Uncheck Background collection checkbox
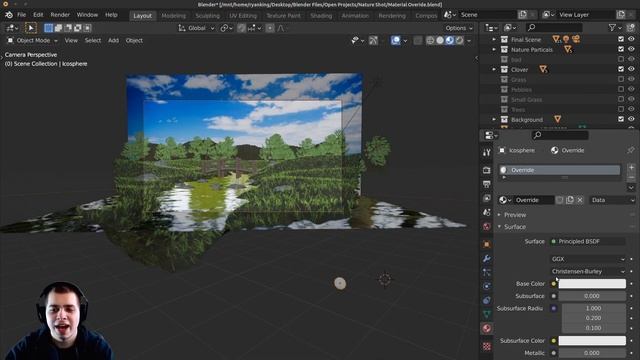 pos(621,119)
